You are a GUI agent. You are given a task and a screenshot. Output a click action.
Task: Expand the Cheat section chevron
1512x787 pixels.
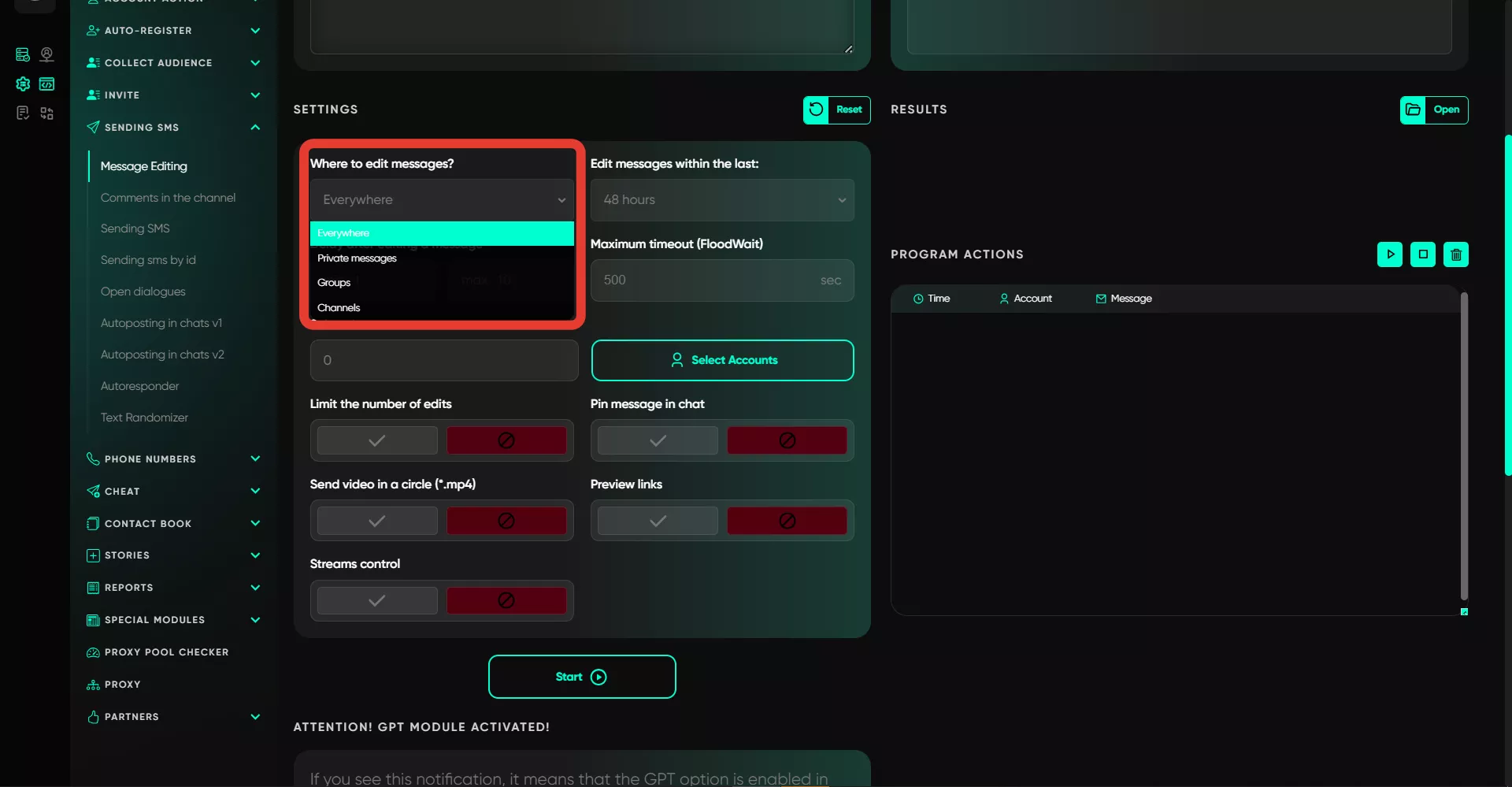[255, 491]
